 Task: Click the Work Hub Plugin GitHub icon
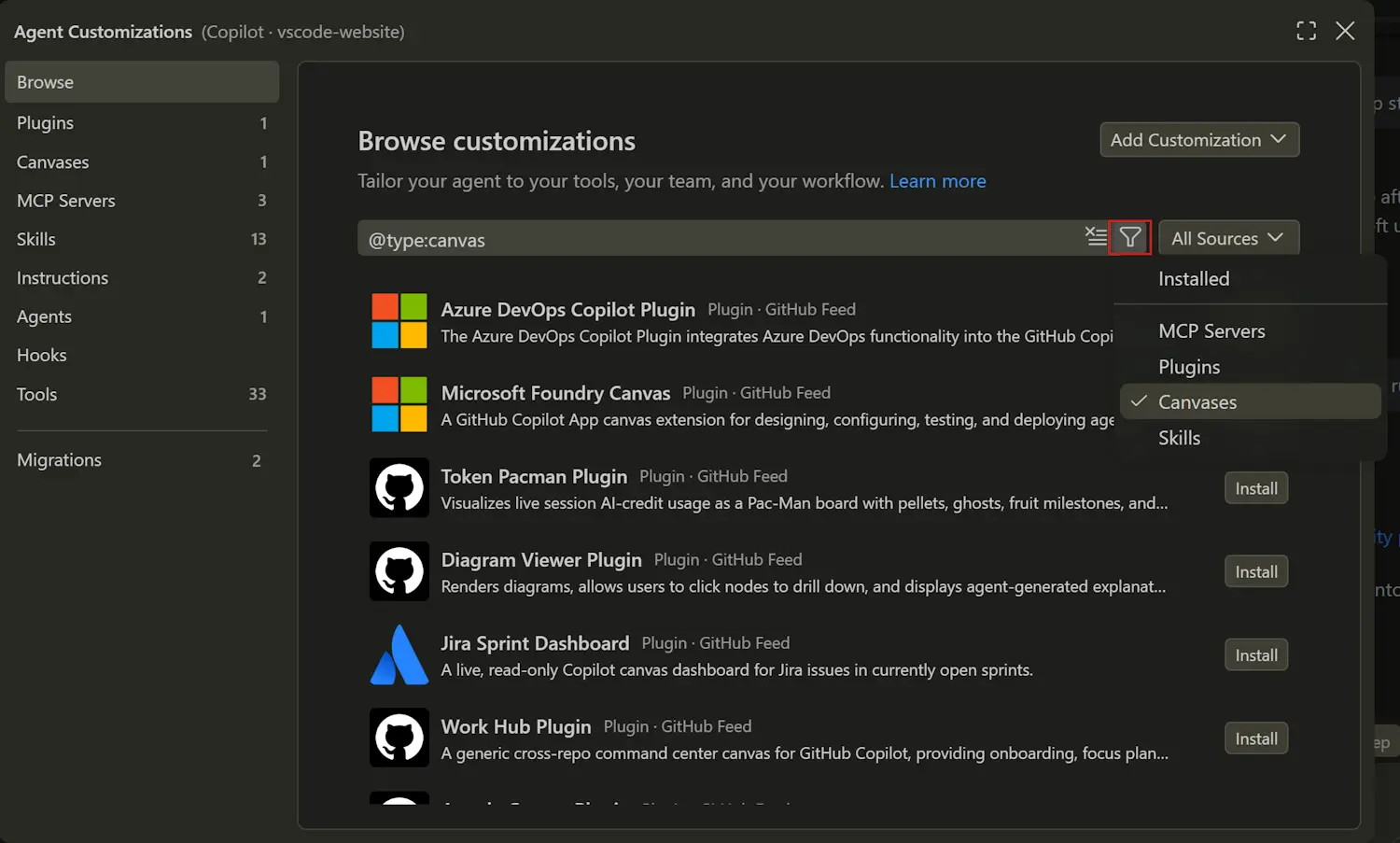[x=399, y=738]
